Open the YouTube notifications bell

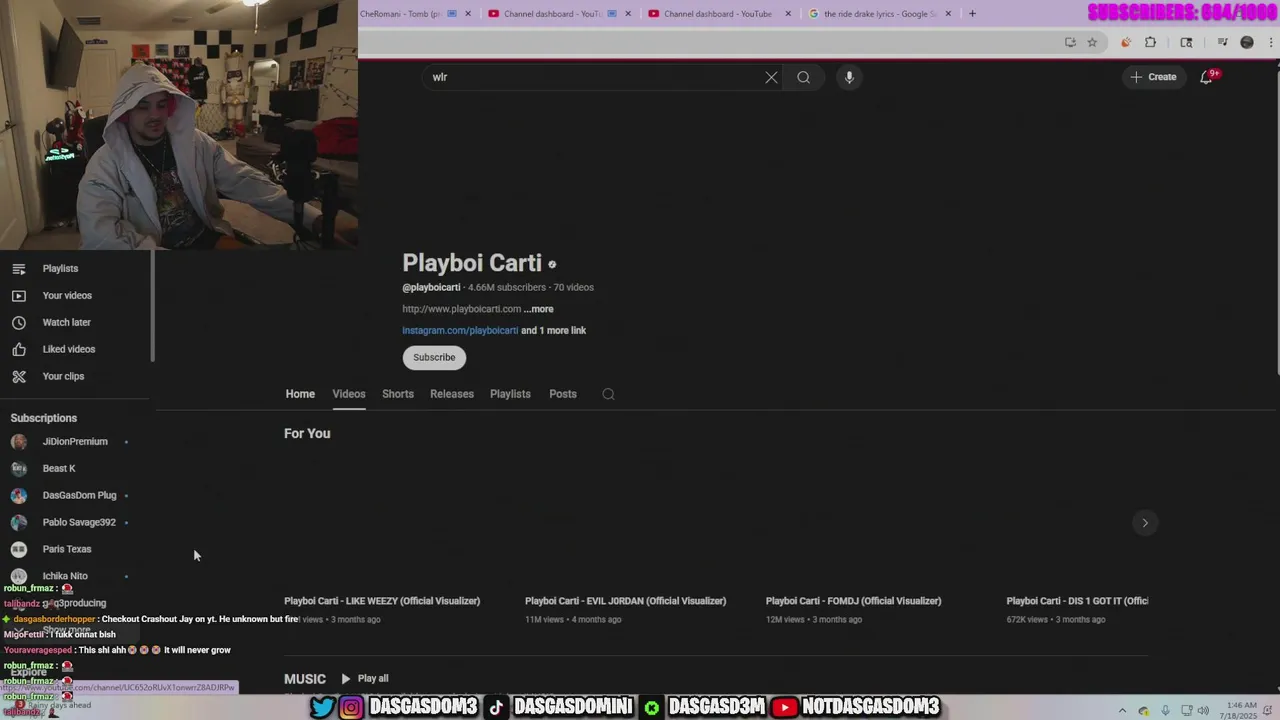pos(1207,77)
